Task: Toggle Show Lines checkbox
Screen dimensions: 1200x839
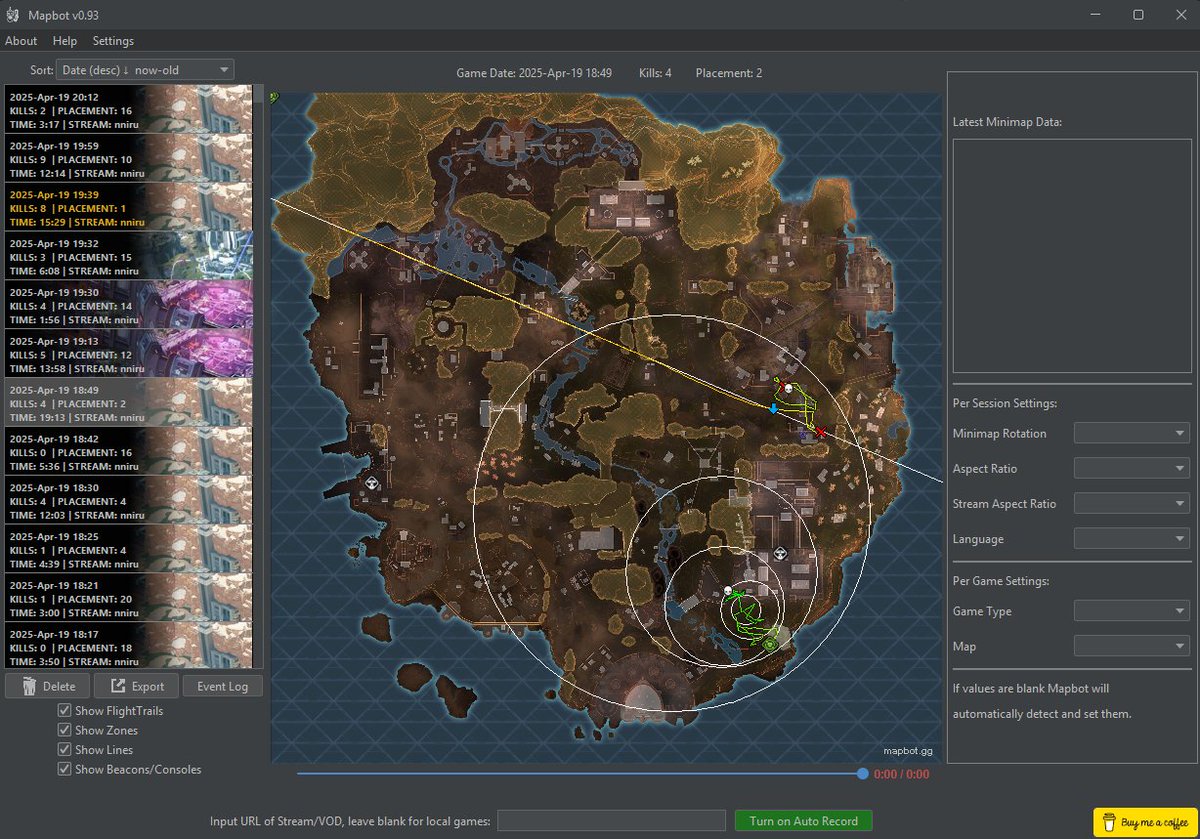Action: coord(65,750)
